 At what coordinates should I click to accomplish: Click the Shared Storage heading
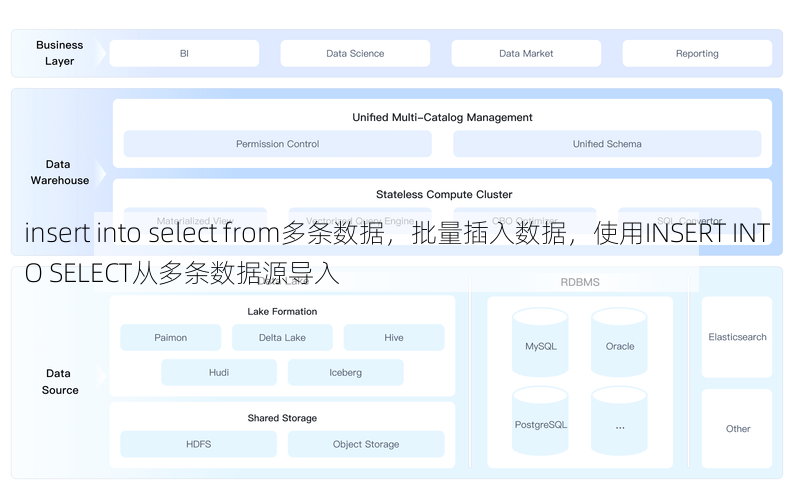[x=282, y=418]
